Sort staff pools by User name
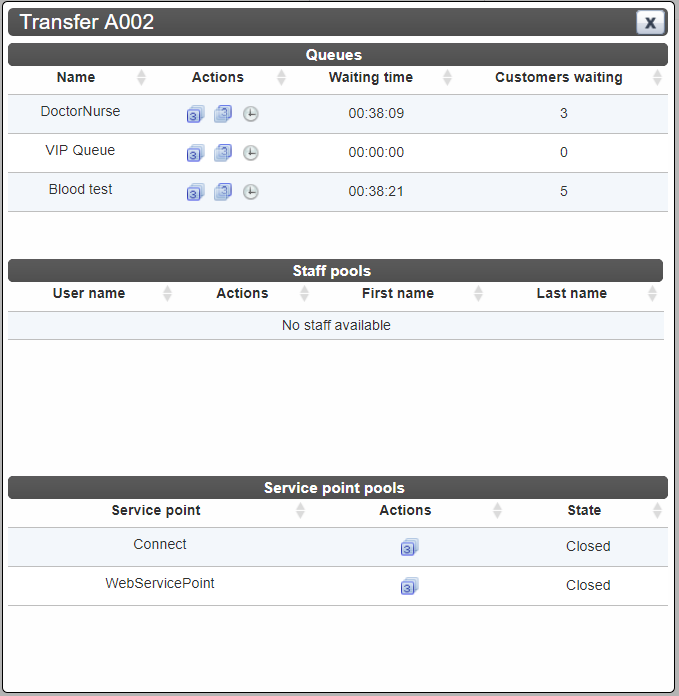Viewport: 679px width, 696px height. pyautogui.click(x=167, y=293)
